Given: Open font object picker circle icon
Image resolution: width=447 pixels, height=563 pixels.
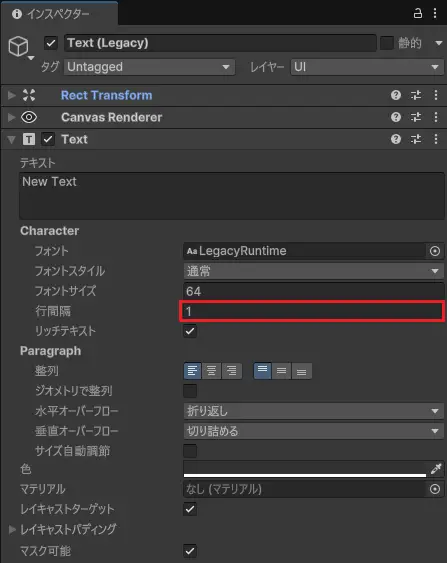Looking at the screenshot, I should [x=435, y=251].
